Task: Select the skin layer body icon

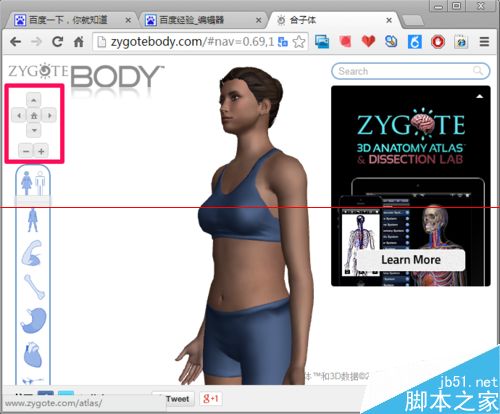Action: (33, 220)
